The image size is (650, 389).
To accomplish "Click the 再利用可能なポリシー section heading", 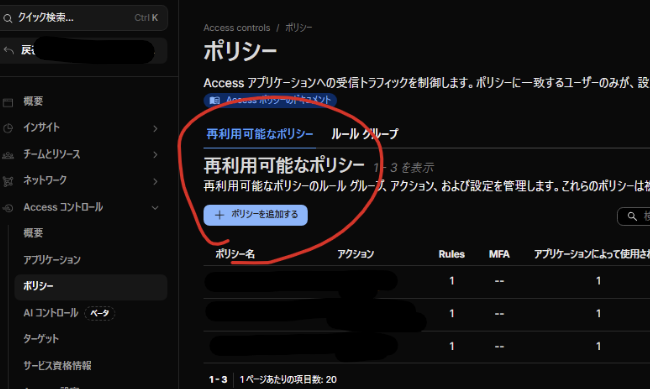I will (x=284, y=165).
